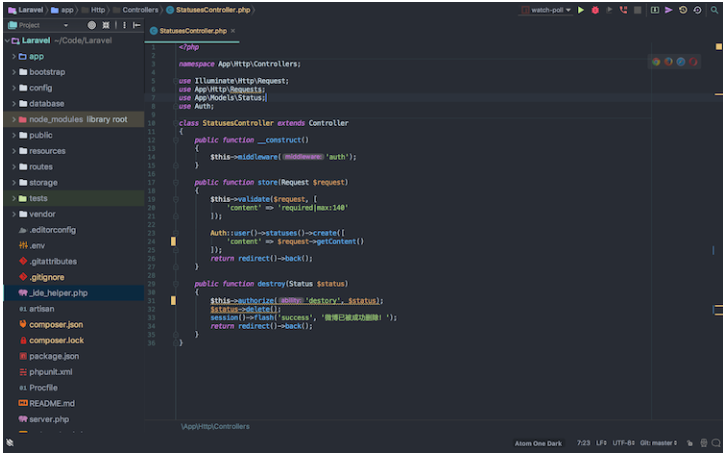Viewport: 724px width, 456px height.
Task: Toggle the read-only lock icon
Action: (690, 443)
